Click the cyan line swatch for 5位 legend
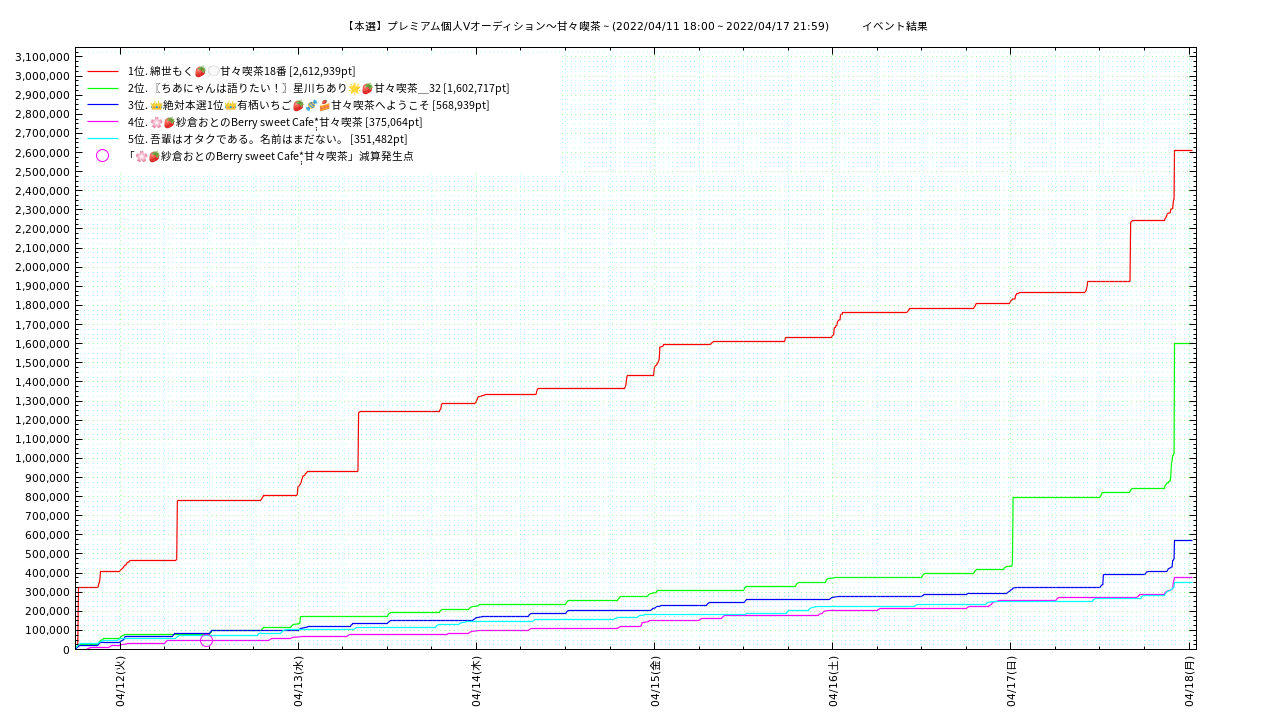The image size is (1280, 720). pyautogui.click(x=103, y=139)
